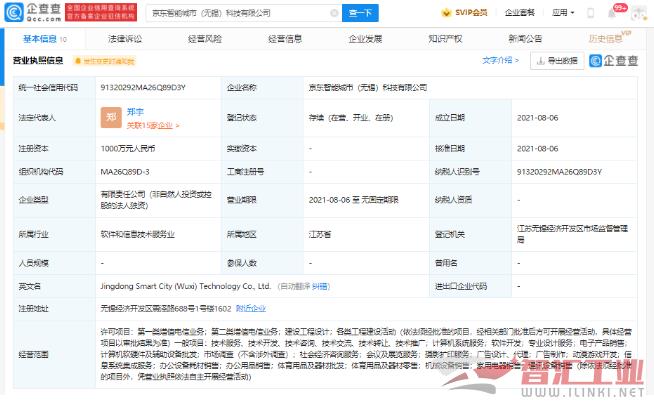654x407 pixels.
Task: Open the 附近企业 link beside address
Action: click(x=251, y=309)
